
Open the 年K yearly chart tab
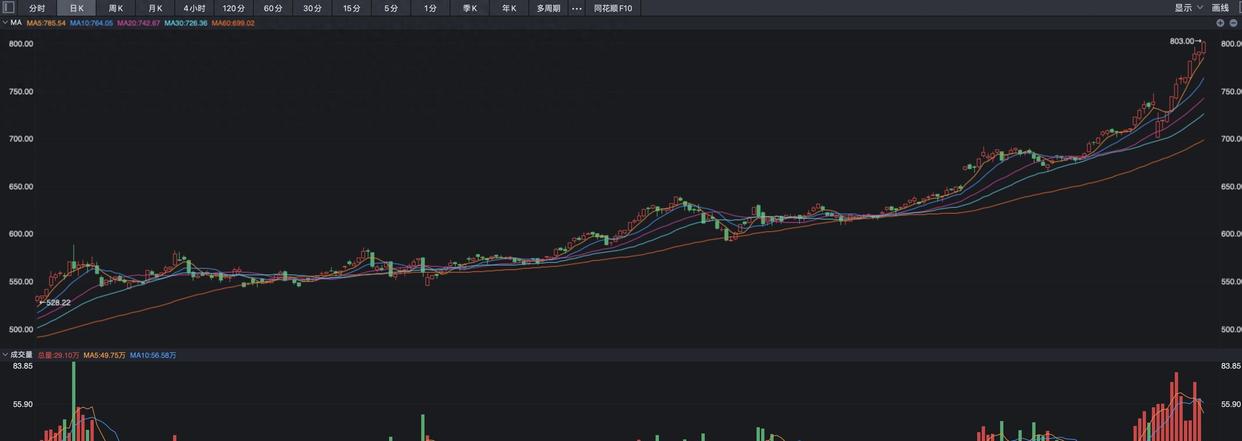(x=509, y=8)
